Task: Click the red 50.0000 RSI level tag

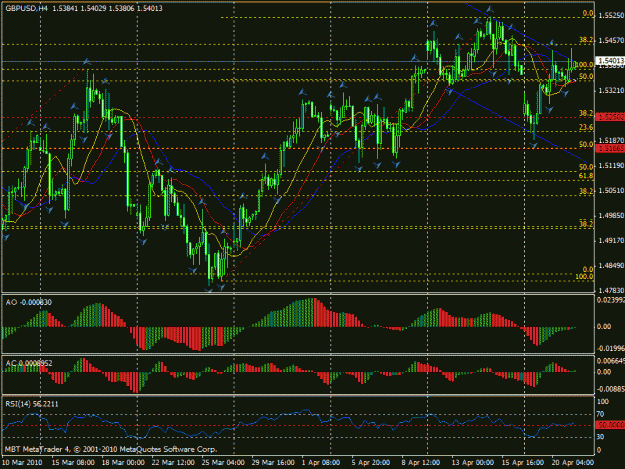Action: pyautogui.click(x=610, y=425)
